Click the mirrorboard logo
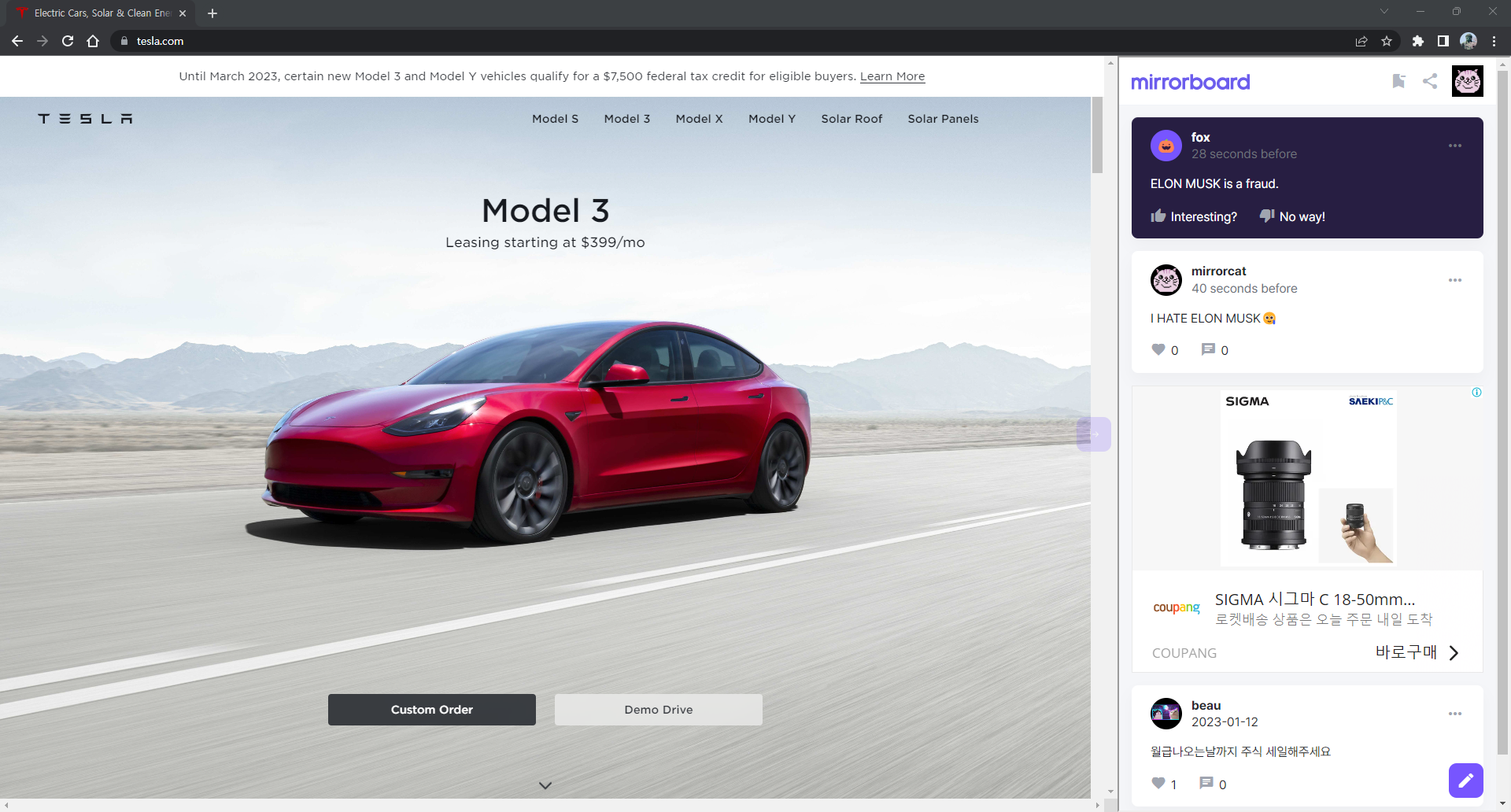Screen dimensions: 1511x812 [x=1190, y=82]
